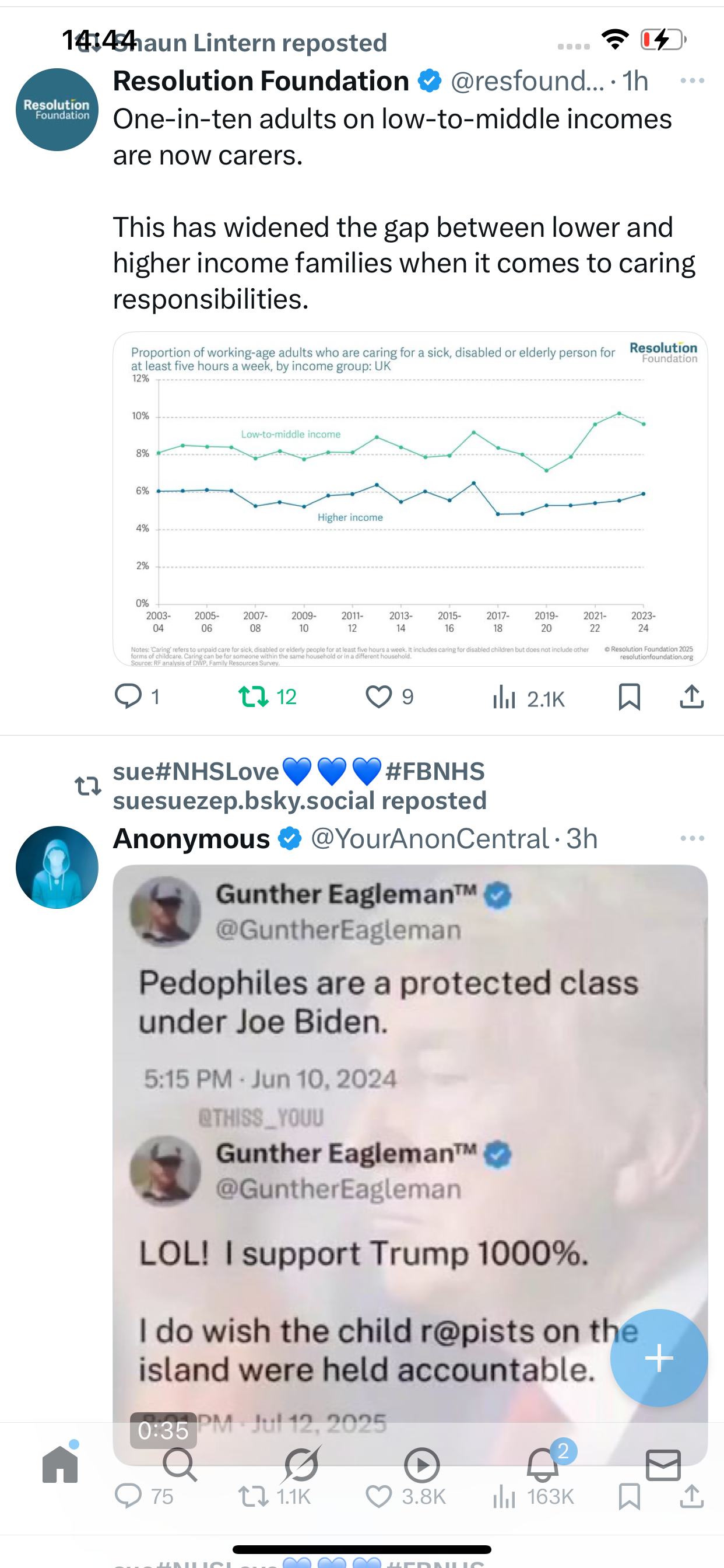Open Resolution Foundation profile avatar
Viewport: 724px width, 1568px height.
pos(57,110)
